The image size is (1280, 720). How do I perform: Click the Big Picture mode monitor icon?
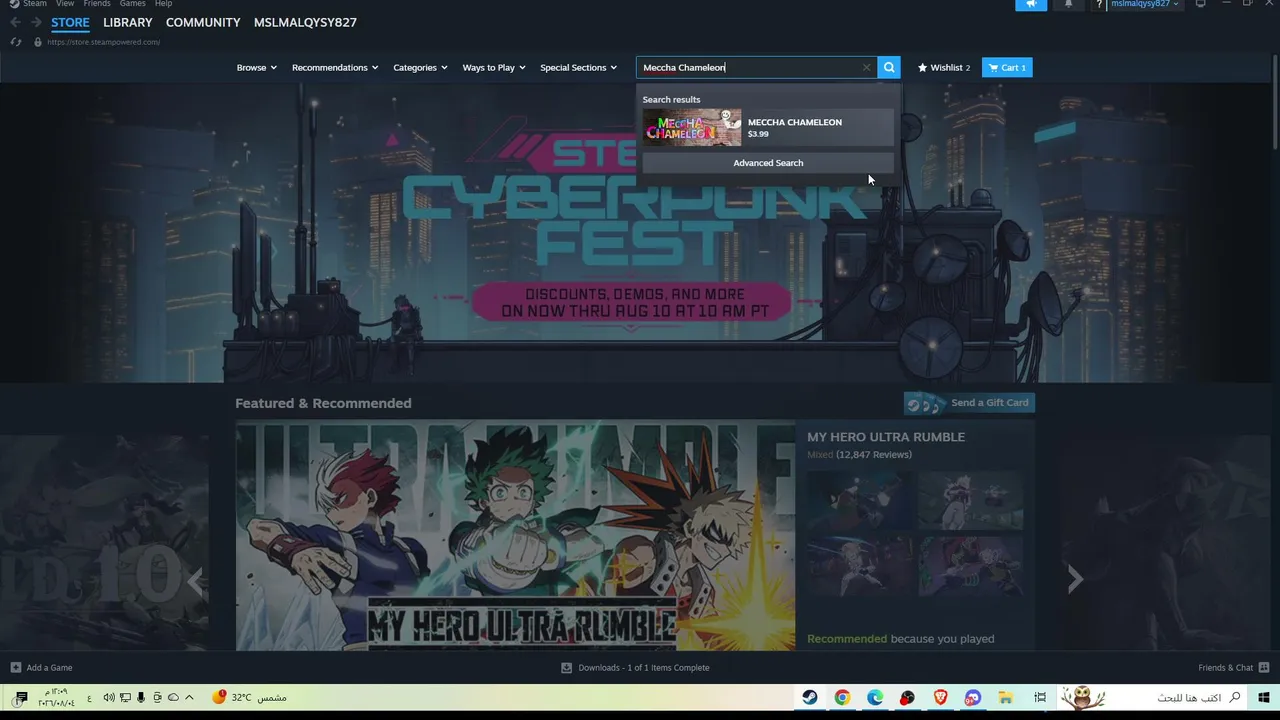point(1200,4)
